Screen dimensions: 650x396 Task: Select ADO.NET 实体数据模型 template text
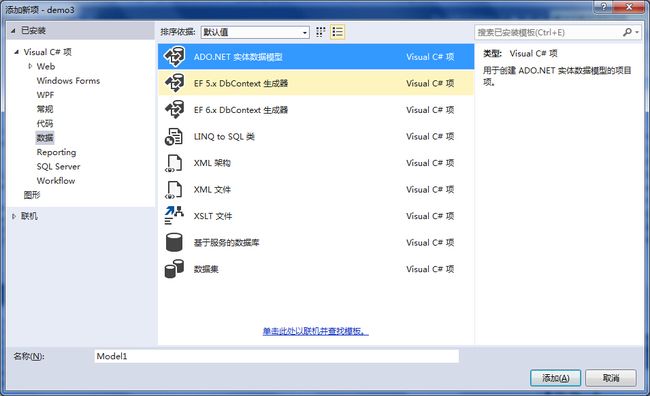click(x=238, y=57)
